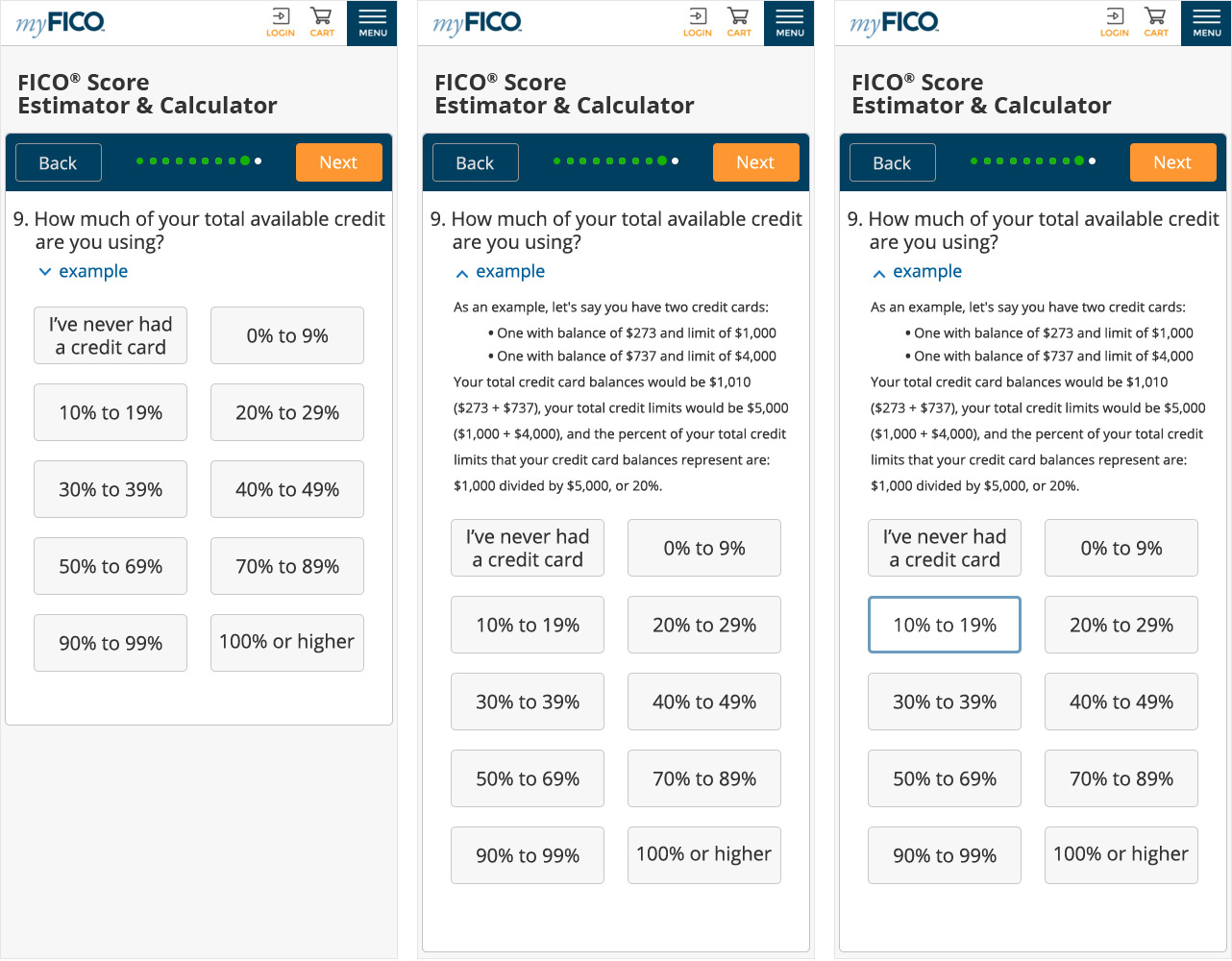1232x961 pixels.
Task: Select the '100% or higher' option
Action: point(286,643)
